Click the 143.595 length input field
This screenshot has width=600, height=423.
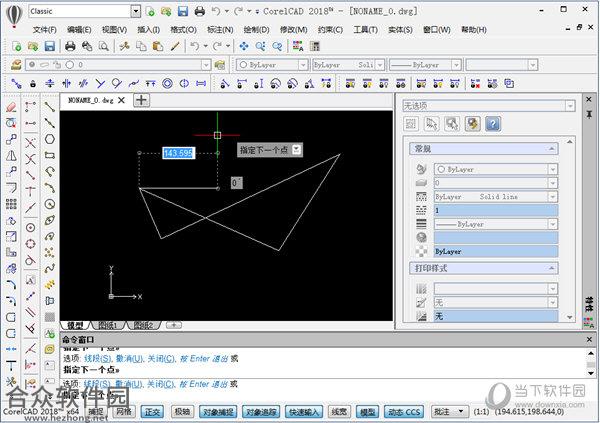[178, 153]
